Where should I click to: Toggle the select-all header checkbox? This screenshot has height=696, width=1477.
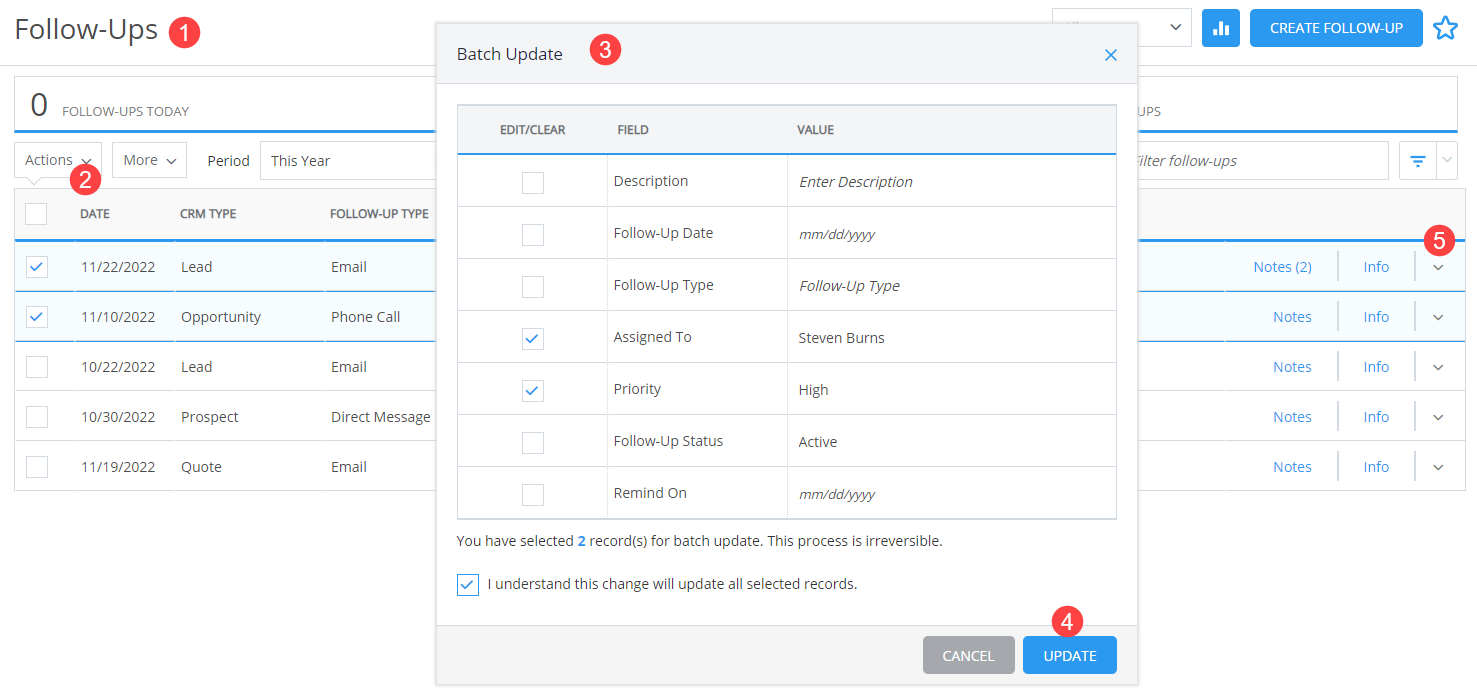[36, 213]
